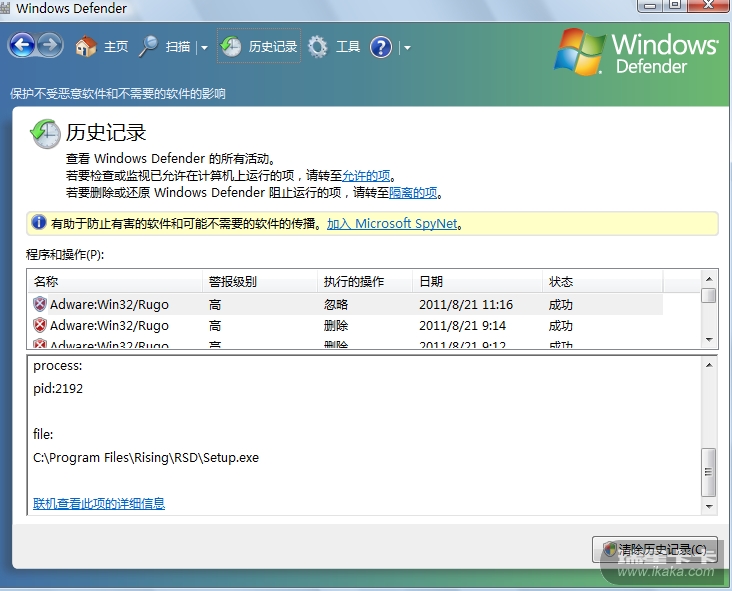Click 加入 Microsoft SpyNet link
This screenshot has width=732, height=591.
click(392, 224)
